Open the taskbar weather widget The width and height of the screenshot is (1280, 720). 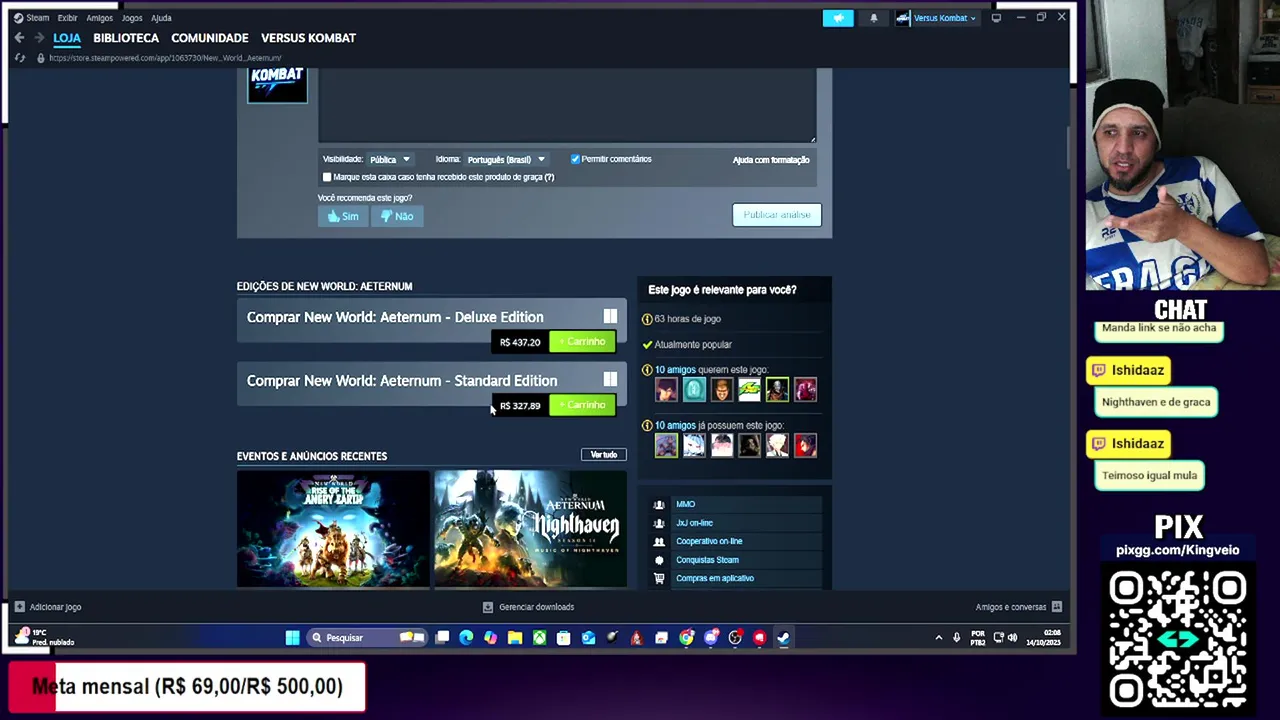point(45,637)
